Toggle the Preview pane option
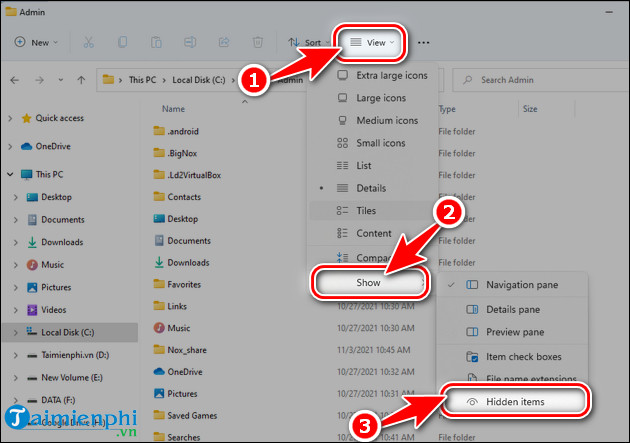 [512, 332]
